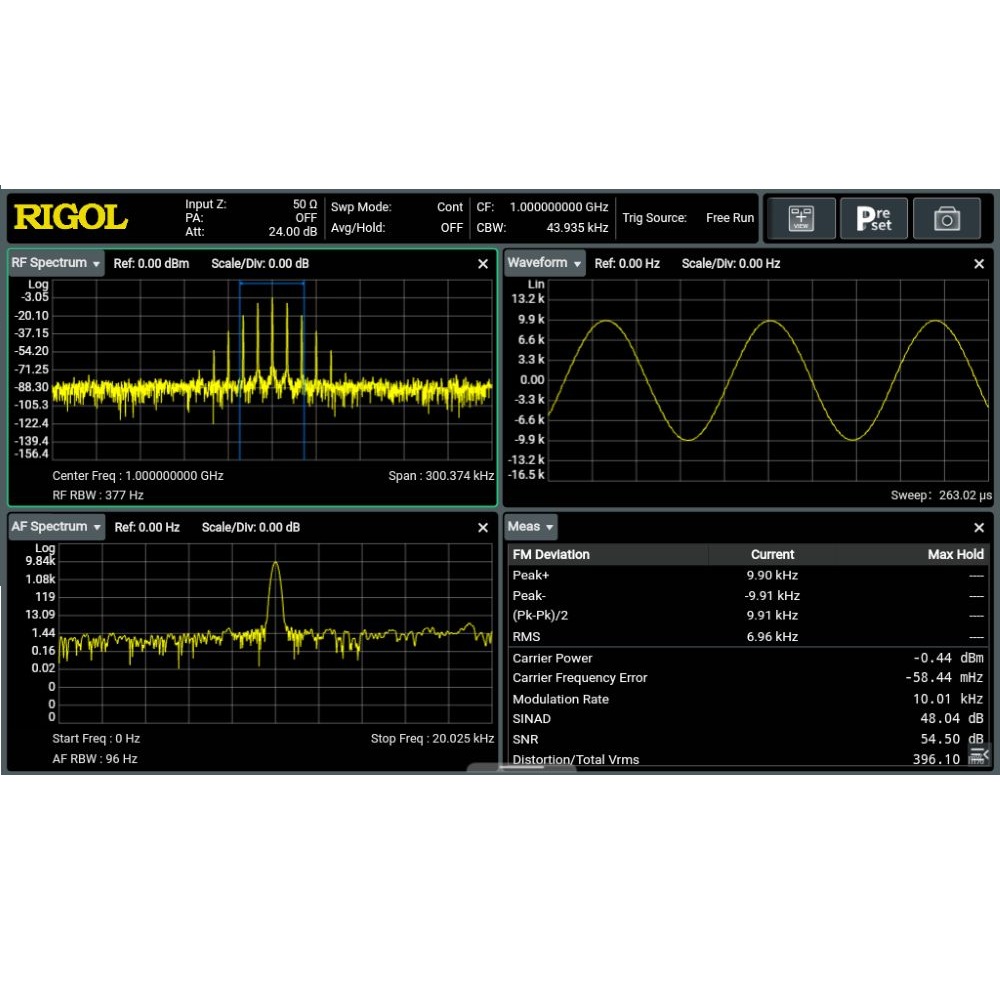Click AF Spectrum Scale/Div: 0.00 dB

[x=251, y=527]
